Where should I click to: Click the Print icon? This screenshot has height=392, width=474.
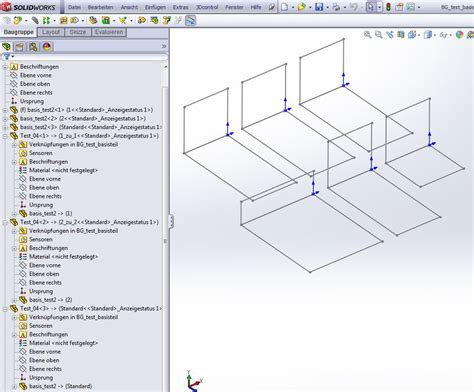coord(336,7)
